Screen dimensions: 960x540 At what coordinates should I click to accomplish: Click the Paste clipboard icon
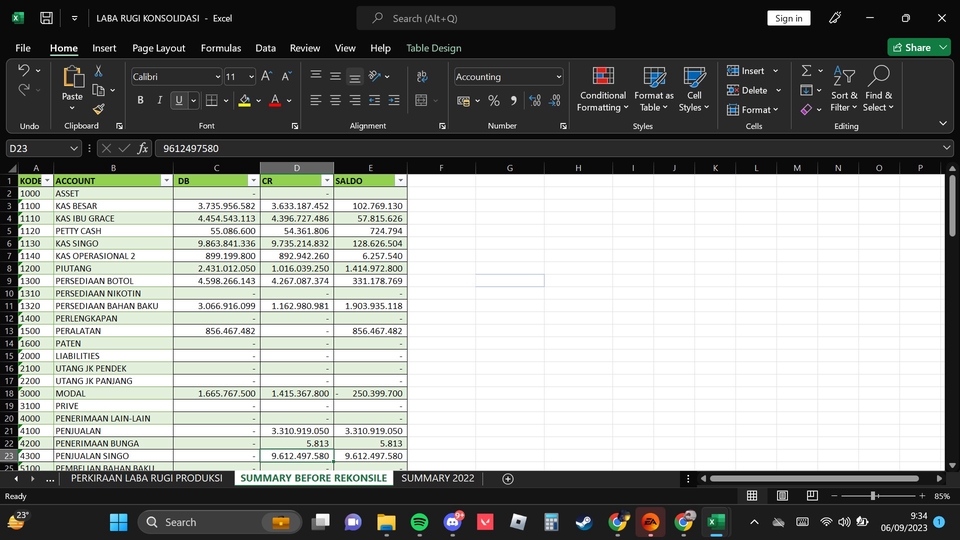click(72, 77)
